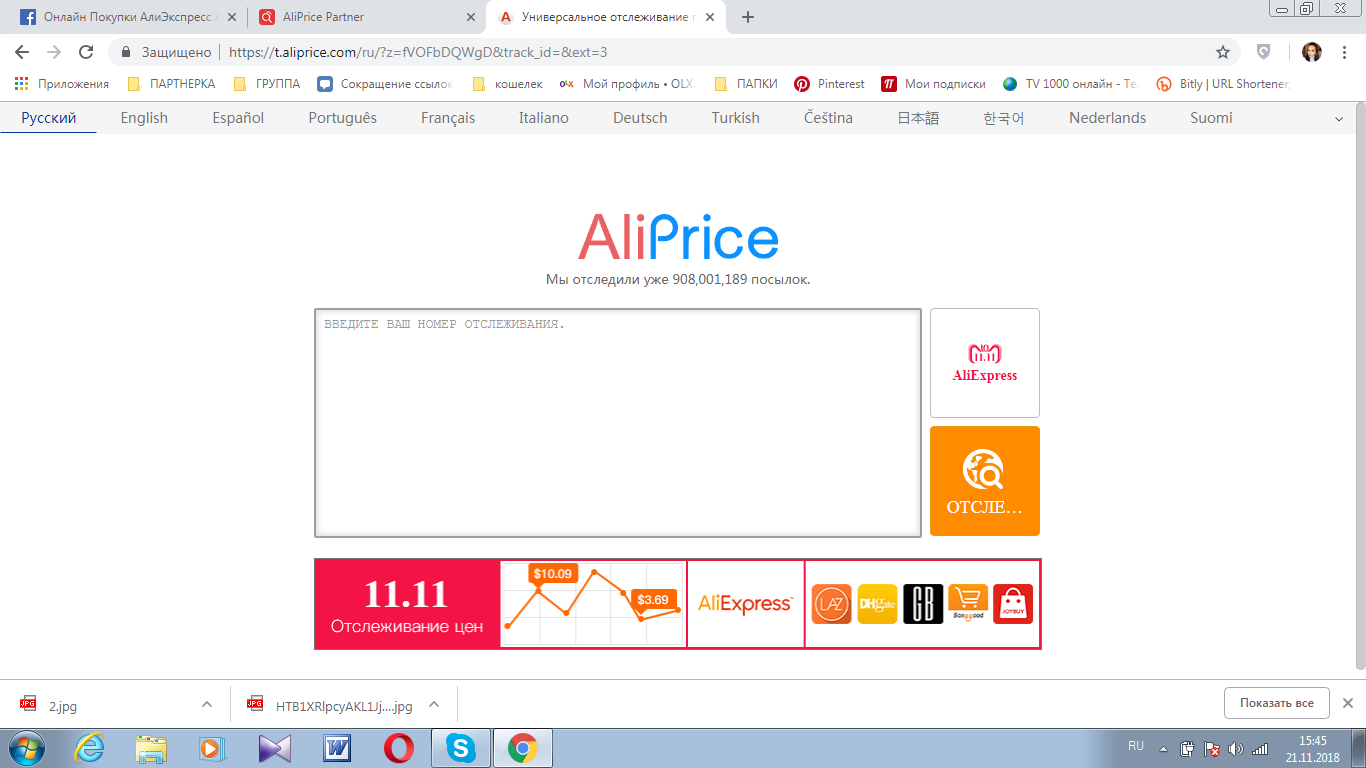Open Skype from the taskbar

[x=460, y=748]
